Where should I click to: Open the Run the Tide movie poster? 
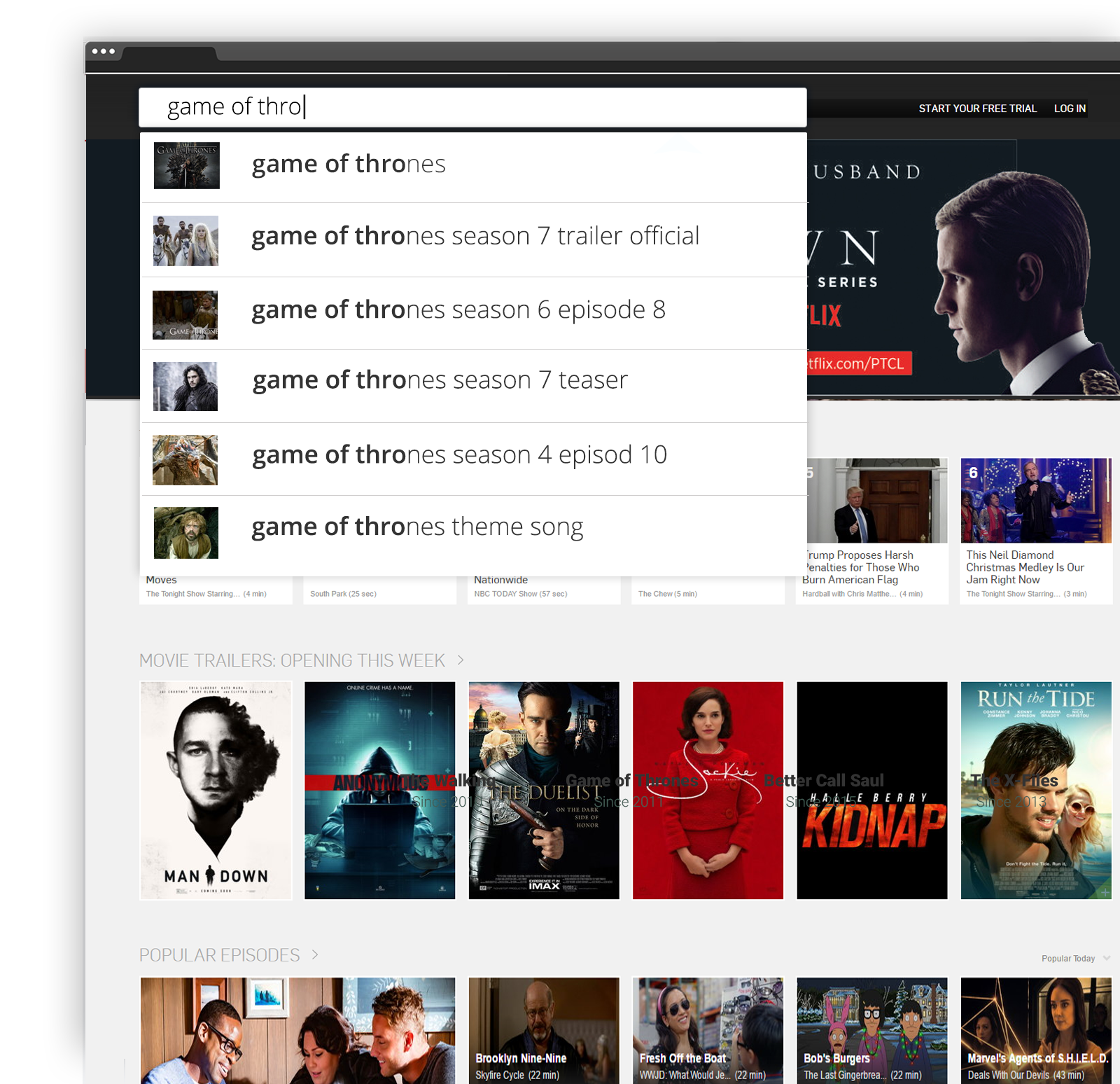[x=1036, y=791]
